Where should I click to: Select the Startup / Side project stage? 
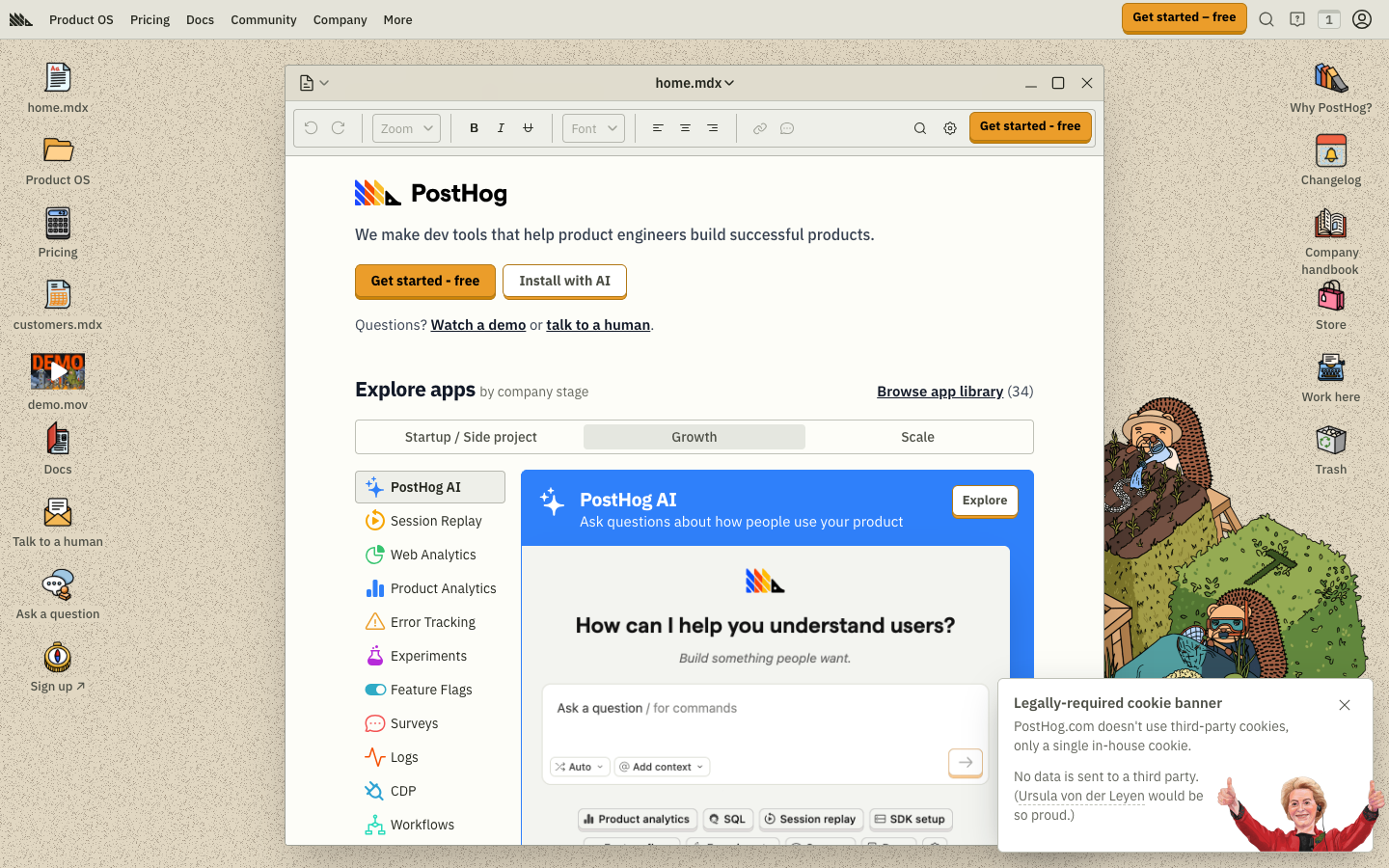[x=471, y=437]
